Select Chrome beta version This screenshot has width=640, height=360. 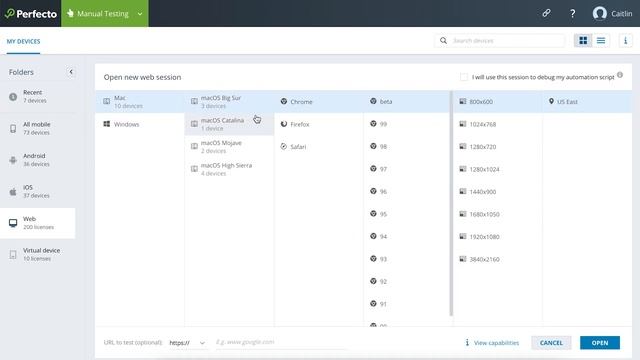(406, 102)
